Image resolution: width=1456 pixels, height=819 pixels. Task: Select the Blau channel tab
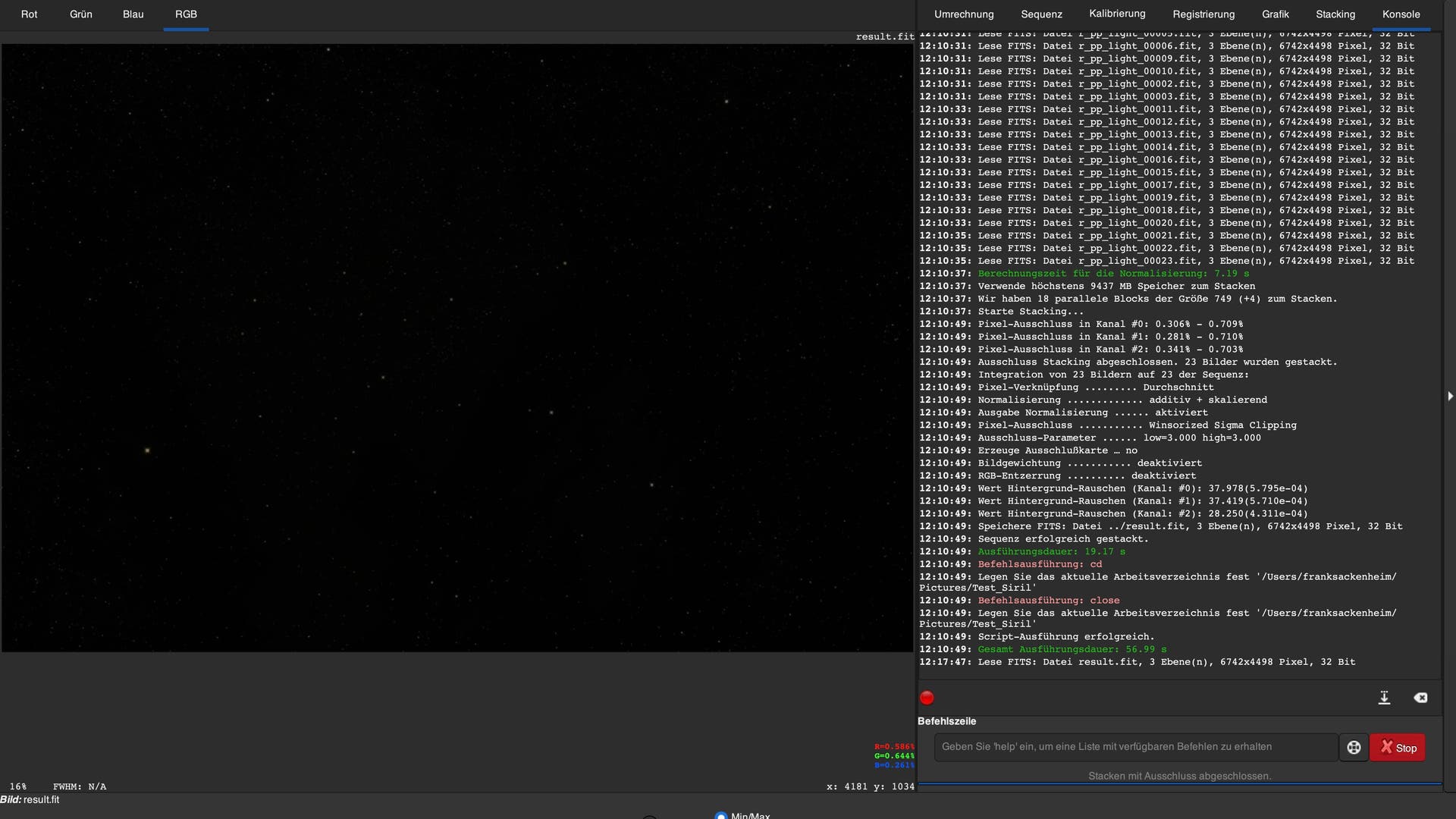pos(133,15)
